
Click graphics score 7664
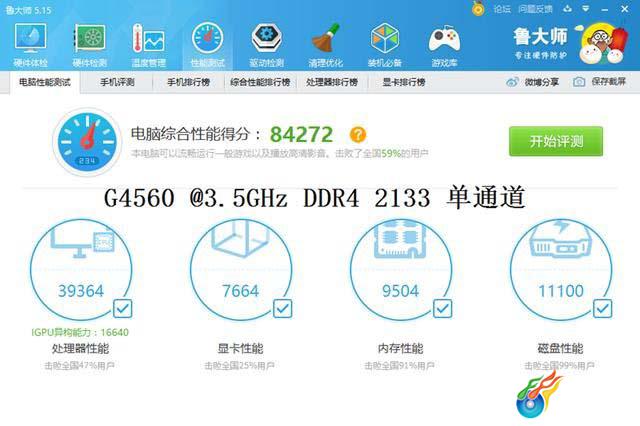(240, 291)
